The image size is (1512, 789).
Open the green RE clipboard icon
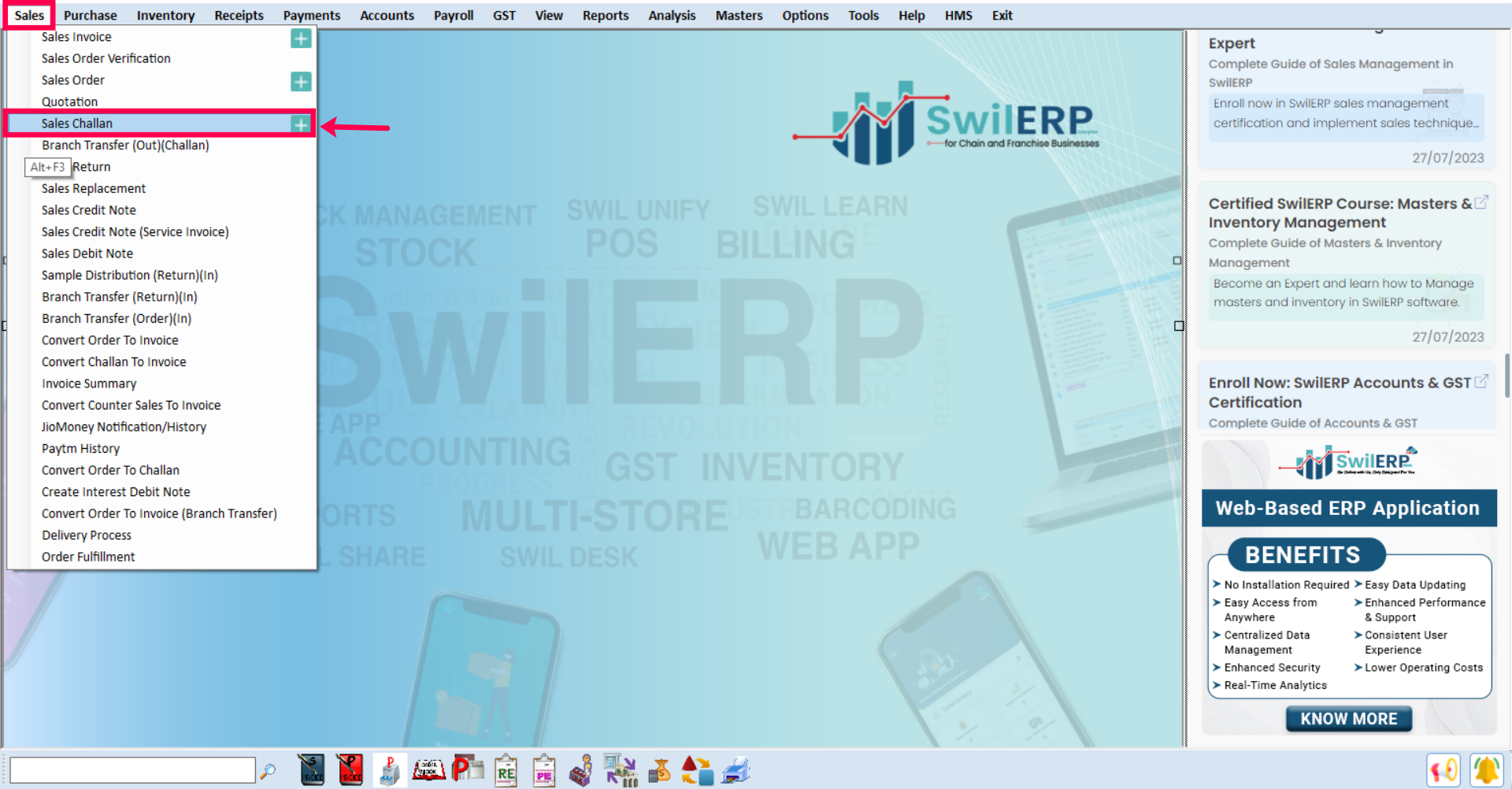click(x=506, y=770)
